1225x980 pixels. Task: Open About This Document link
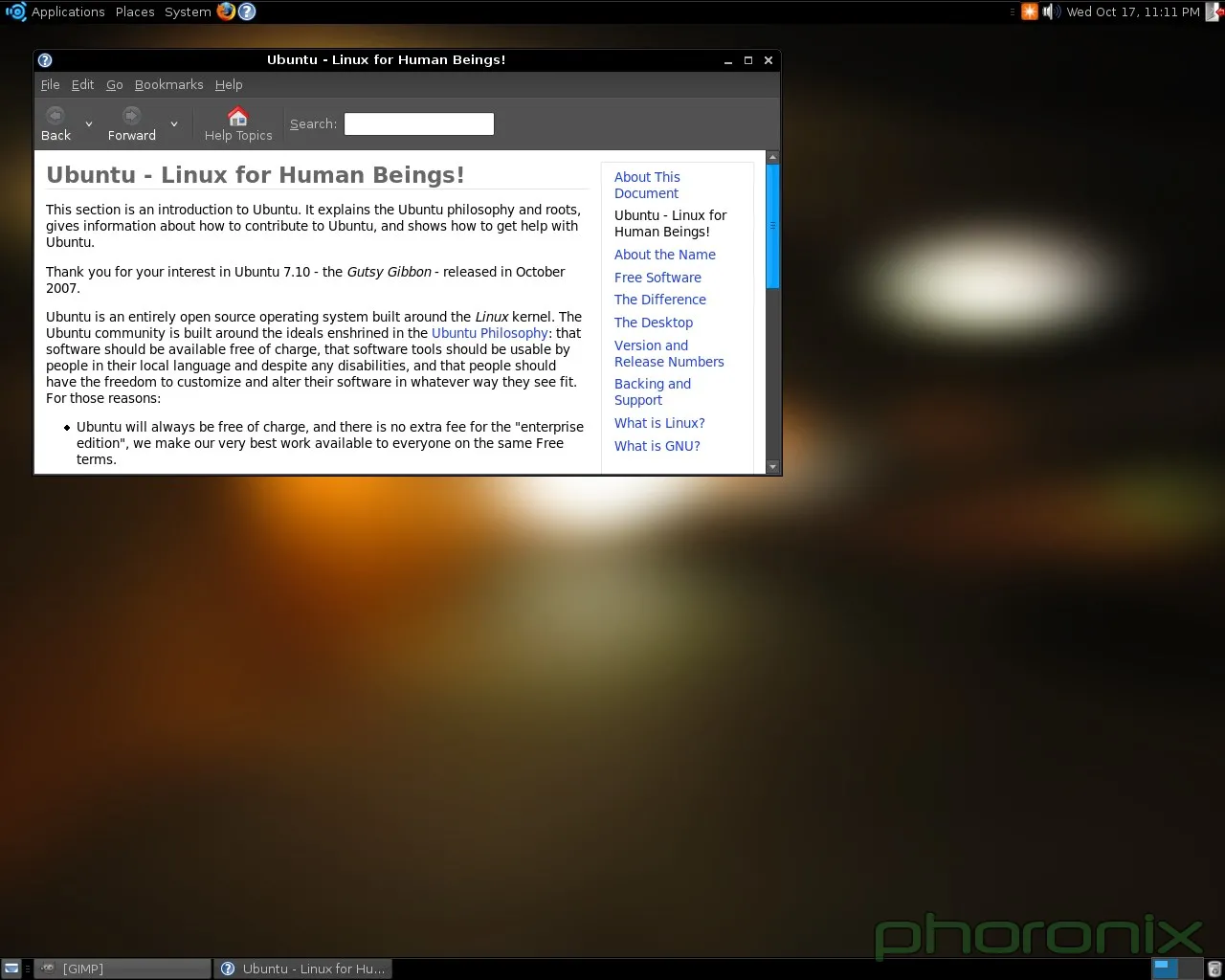647,185
